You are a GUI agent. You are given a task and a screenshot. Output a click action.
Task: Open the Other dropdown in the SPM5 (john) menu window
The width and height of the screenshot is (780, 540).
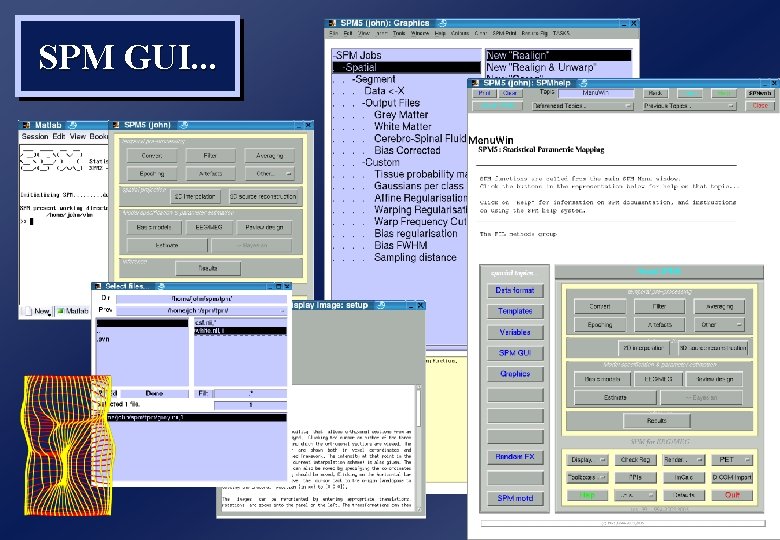pos(269,174)
